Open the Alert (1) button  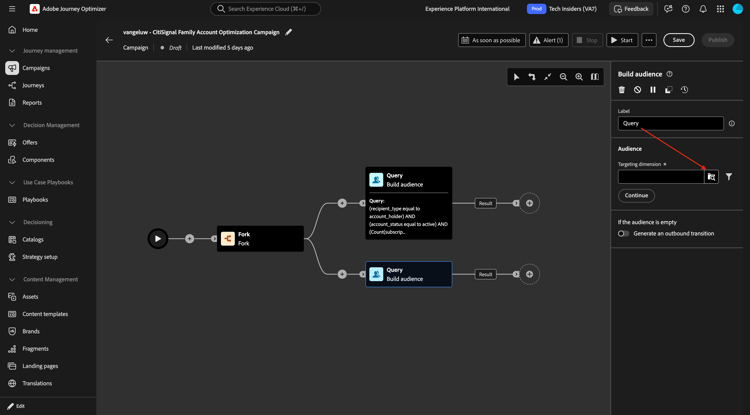[549, 40]
